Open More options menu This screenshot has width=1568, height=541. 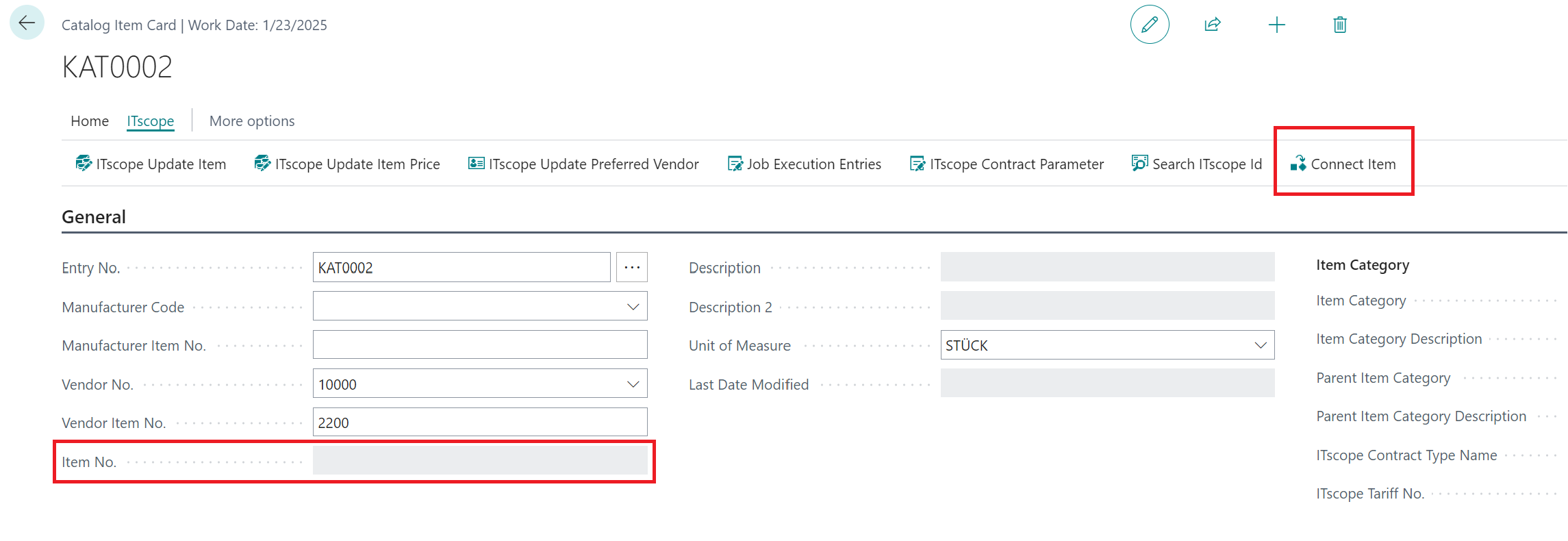coord(252,121)
